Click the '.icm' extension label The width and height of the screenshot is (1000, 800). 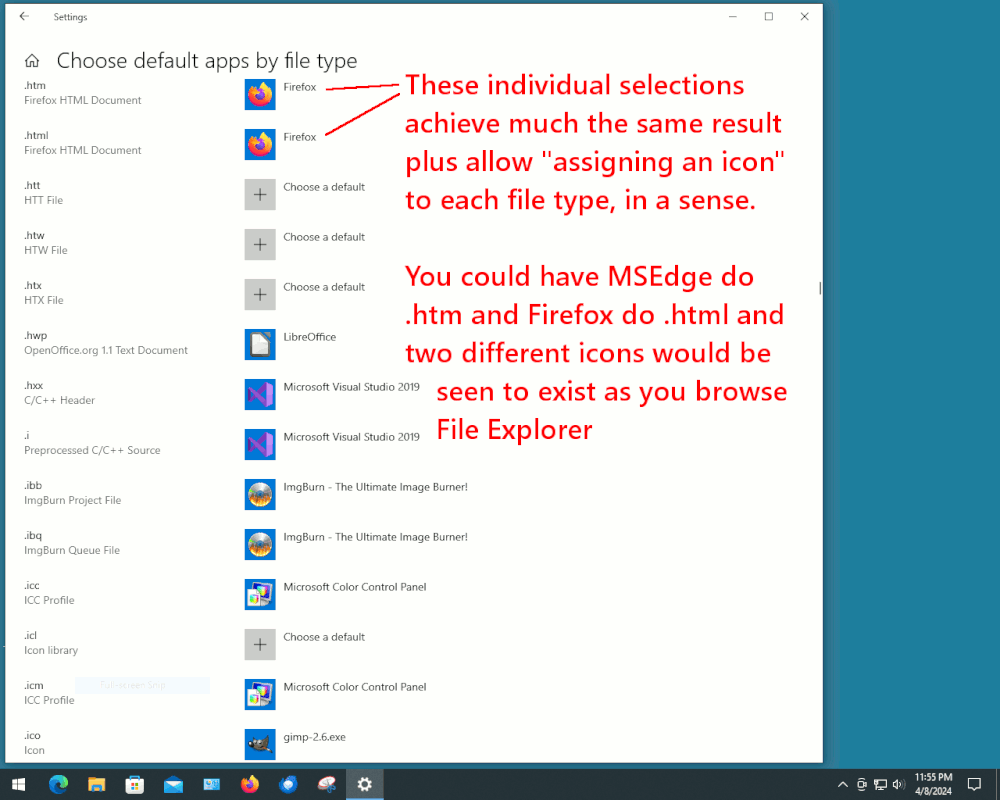[x=34, y=686]
